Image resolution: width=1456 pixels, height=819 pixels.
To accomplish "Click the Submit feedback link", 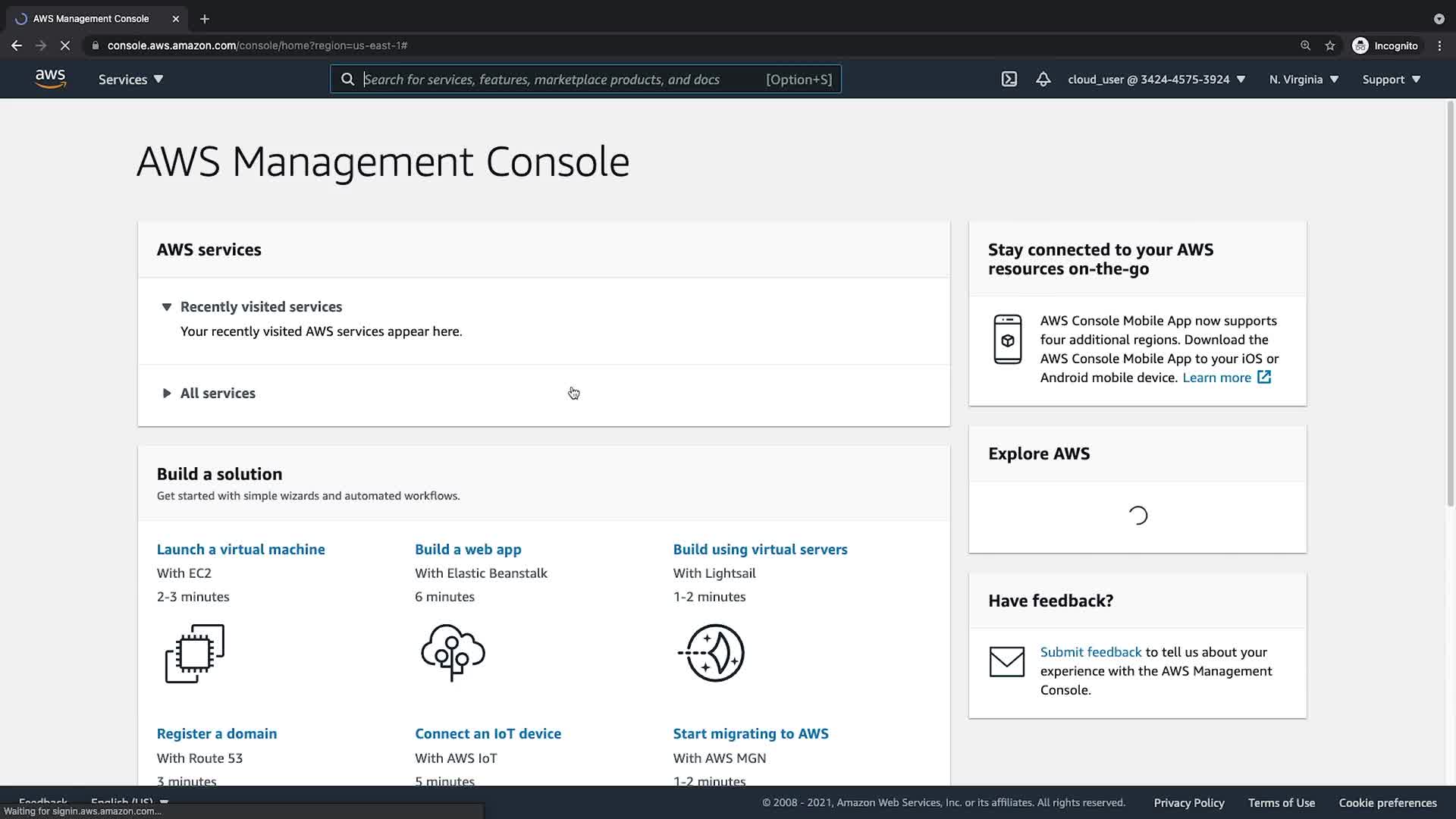I will pyautogui.click(x=1090, y=652).
